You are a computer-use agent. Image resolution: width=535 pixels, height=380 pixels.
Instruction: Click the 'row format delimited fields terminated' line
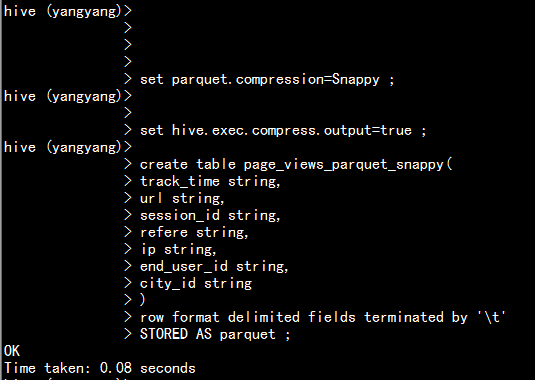coord(323,317)
